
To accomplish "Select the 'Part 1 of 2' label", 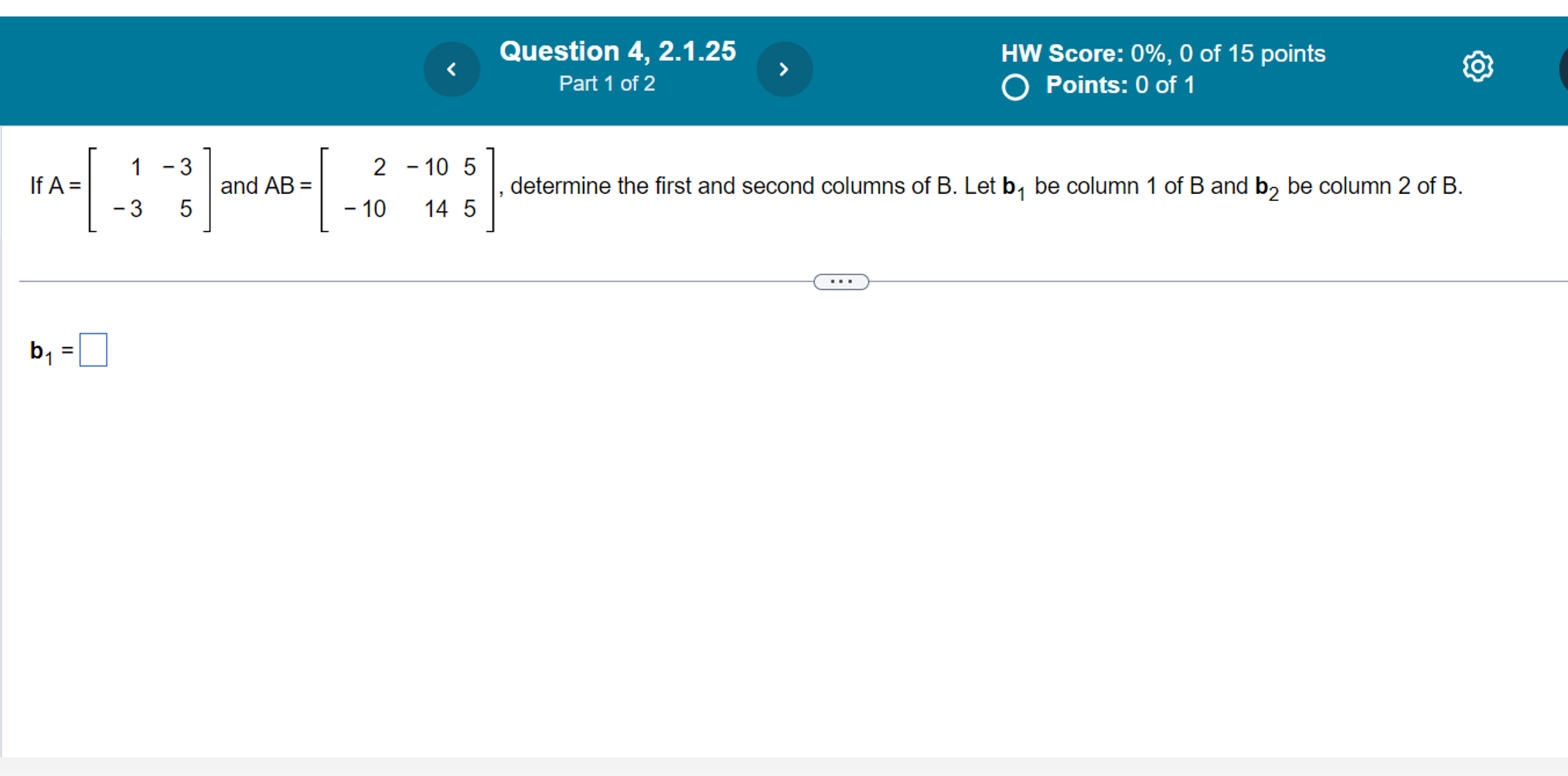I will 607,83.
